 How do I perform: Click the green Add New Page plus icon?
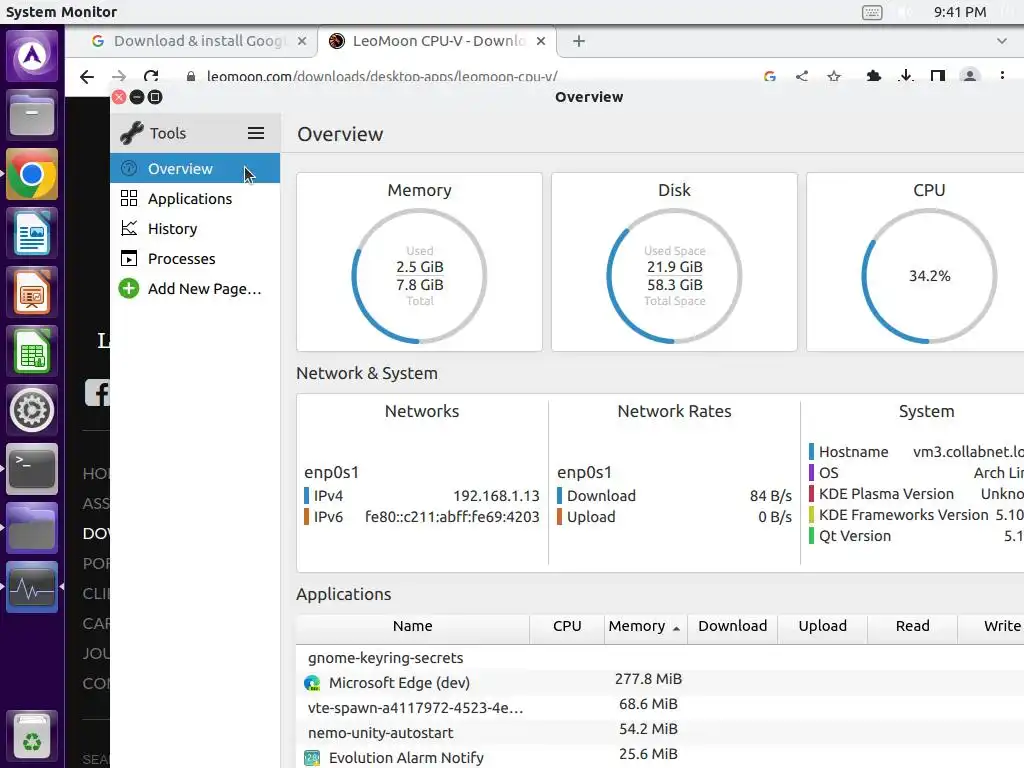point(129,289)
